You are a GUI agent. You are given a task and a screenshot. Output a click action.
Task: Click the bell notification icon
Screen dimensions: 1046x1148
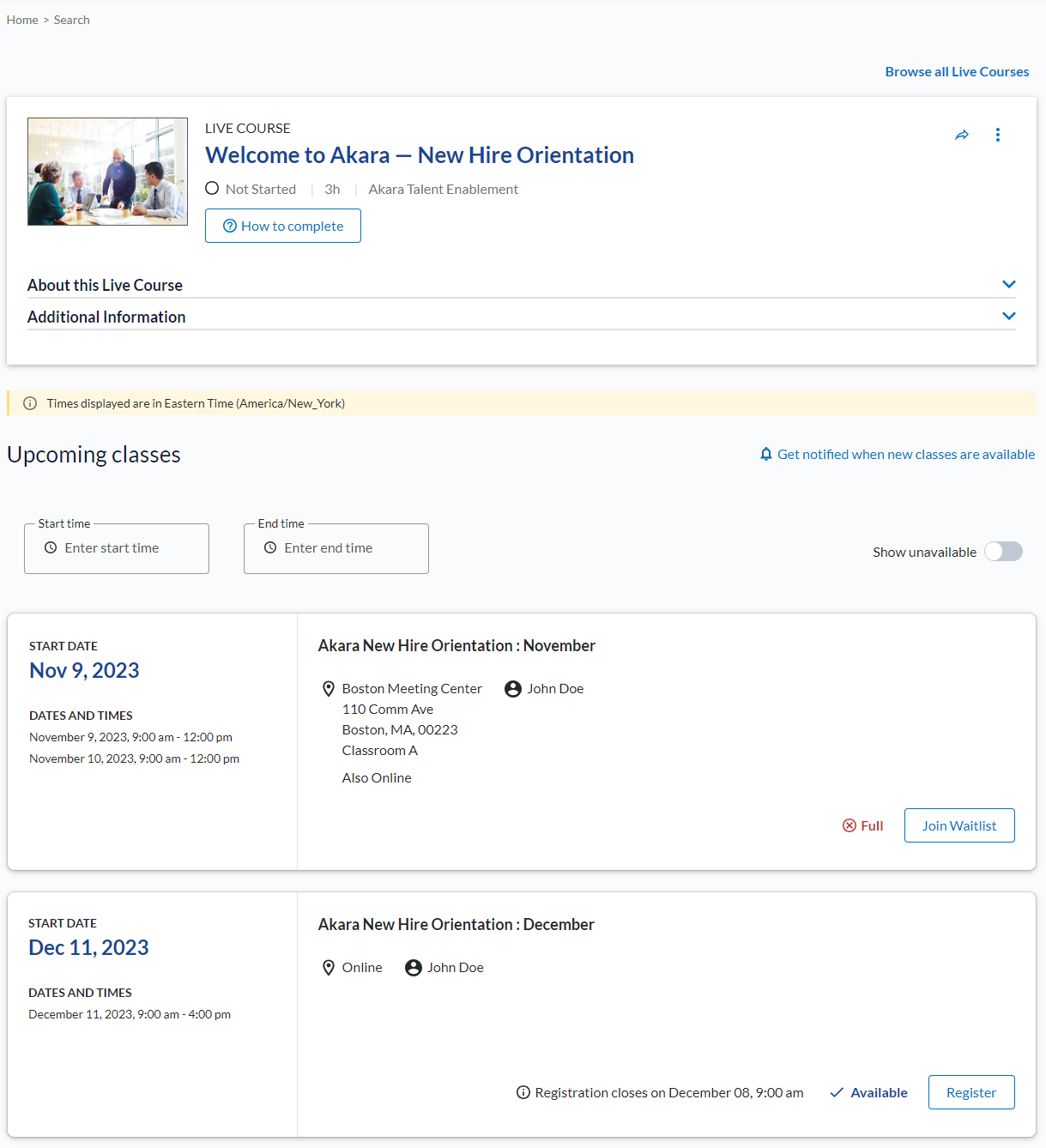click(x=766, y=454)
